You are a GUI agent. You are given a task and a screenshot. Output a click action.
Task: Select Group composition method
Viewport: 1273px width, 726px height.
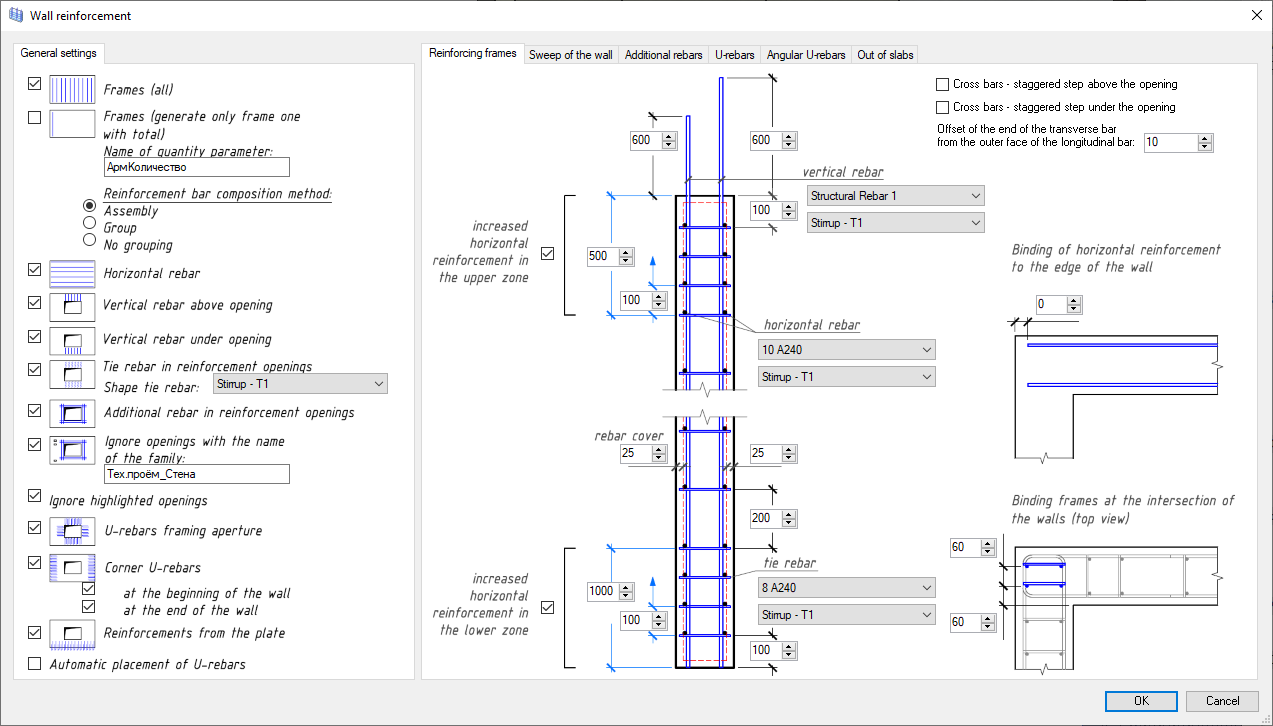tap(90, 222)
